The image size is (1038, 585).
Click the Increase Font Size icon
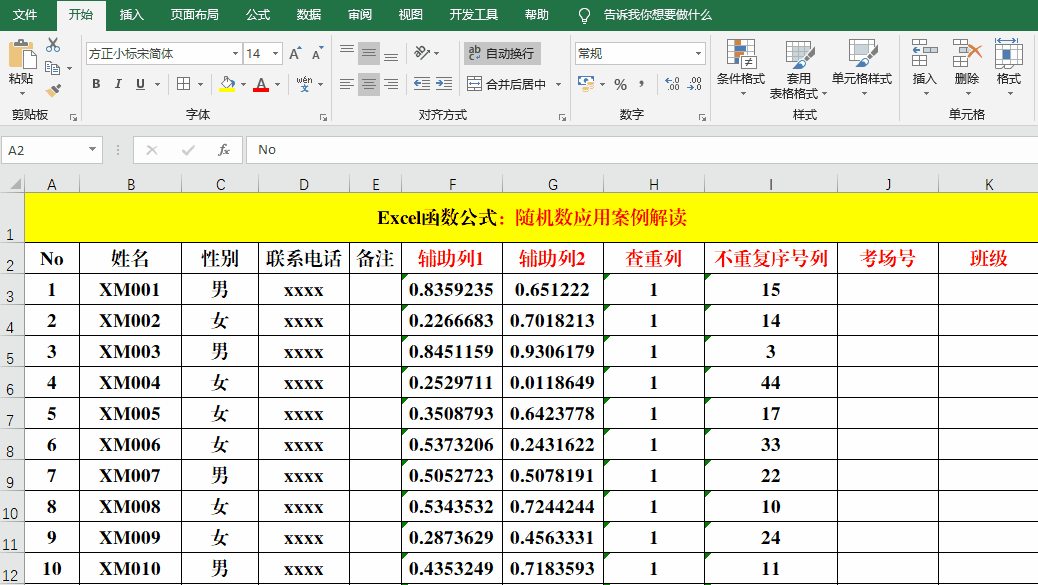pyautogui.click(x=295, y=54)
